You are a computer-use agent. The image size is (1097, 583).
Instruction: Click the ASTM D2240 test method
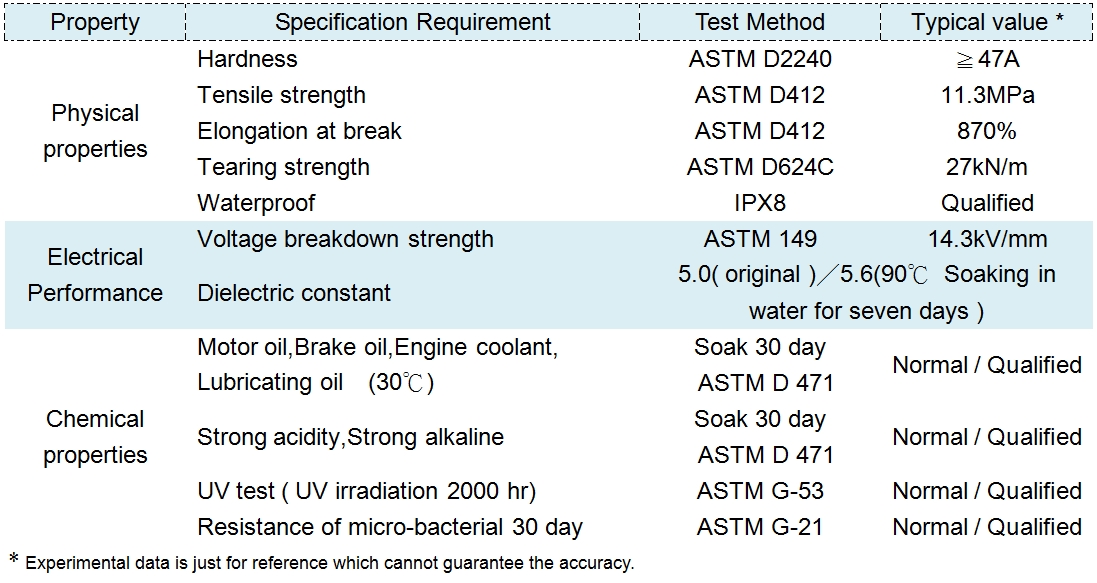[x=760, y=59]
